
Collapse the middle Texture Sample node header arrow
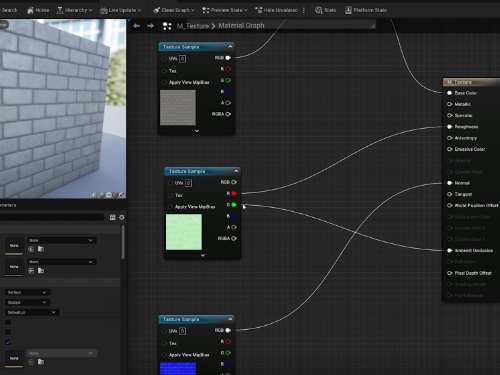click(x=236, y=171)
